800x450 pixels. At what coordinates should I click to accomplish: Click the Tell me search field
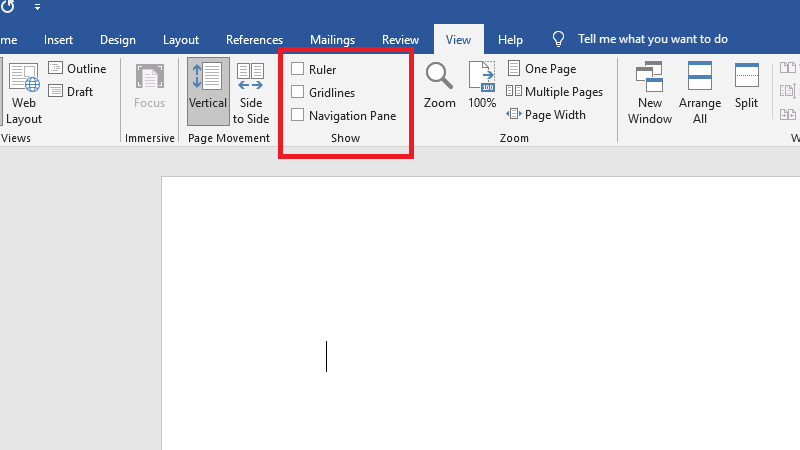tap(652, 40)
